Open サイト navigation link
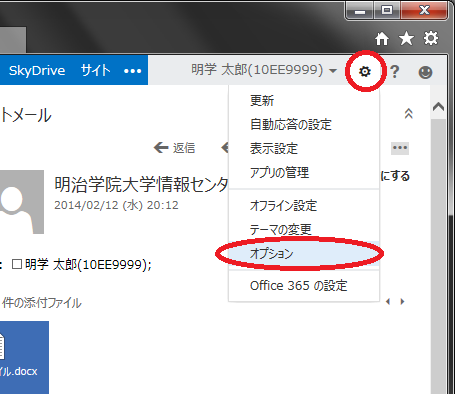Image resolution: width=455 pixels, height=394 pixels. (x=95, y=71)
